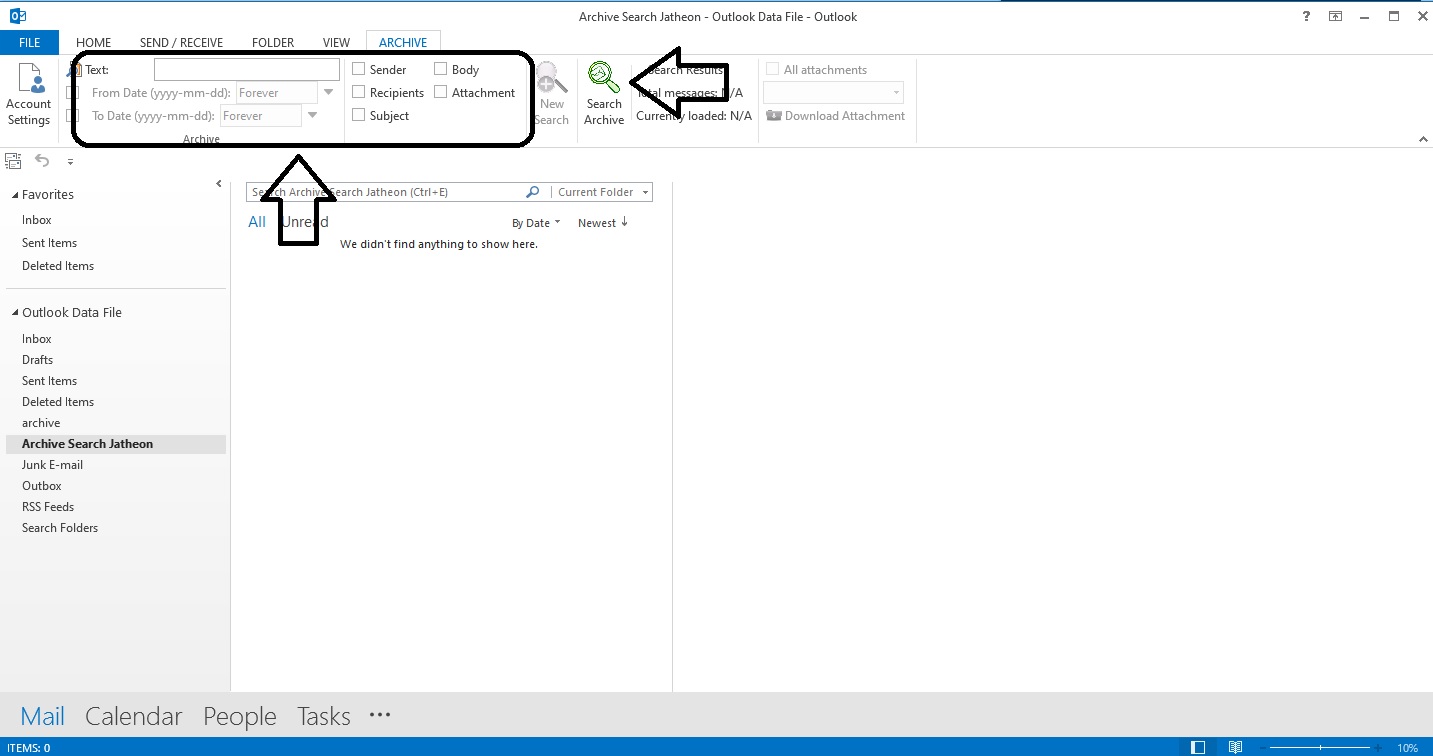Open Ribbon Display Options icon
This screenshot has width=1433, height=756.
coord(1335,17)
